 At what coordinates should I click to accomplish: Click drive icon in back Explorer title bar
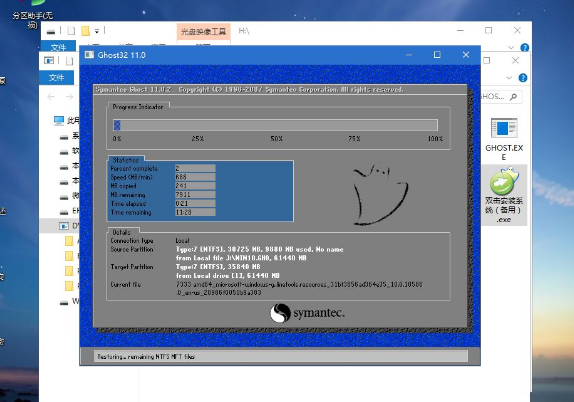tap(51, 31)
